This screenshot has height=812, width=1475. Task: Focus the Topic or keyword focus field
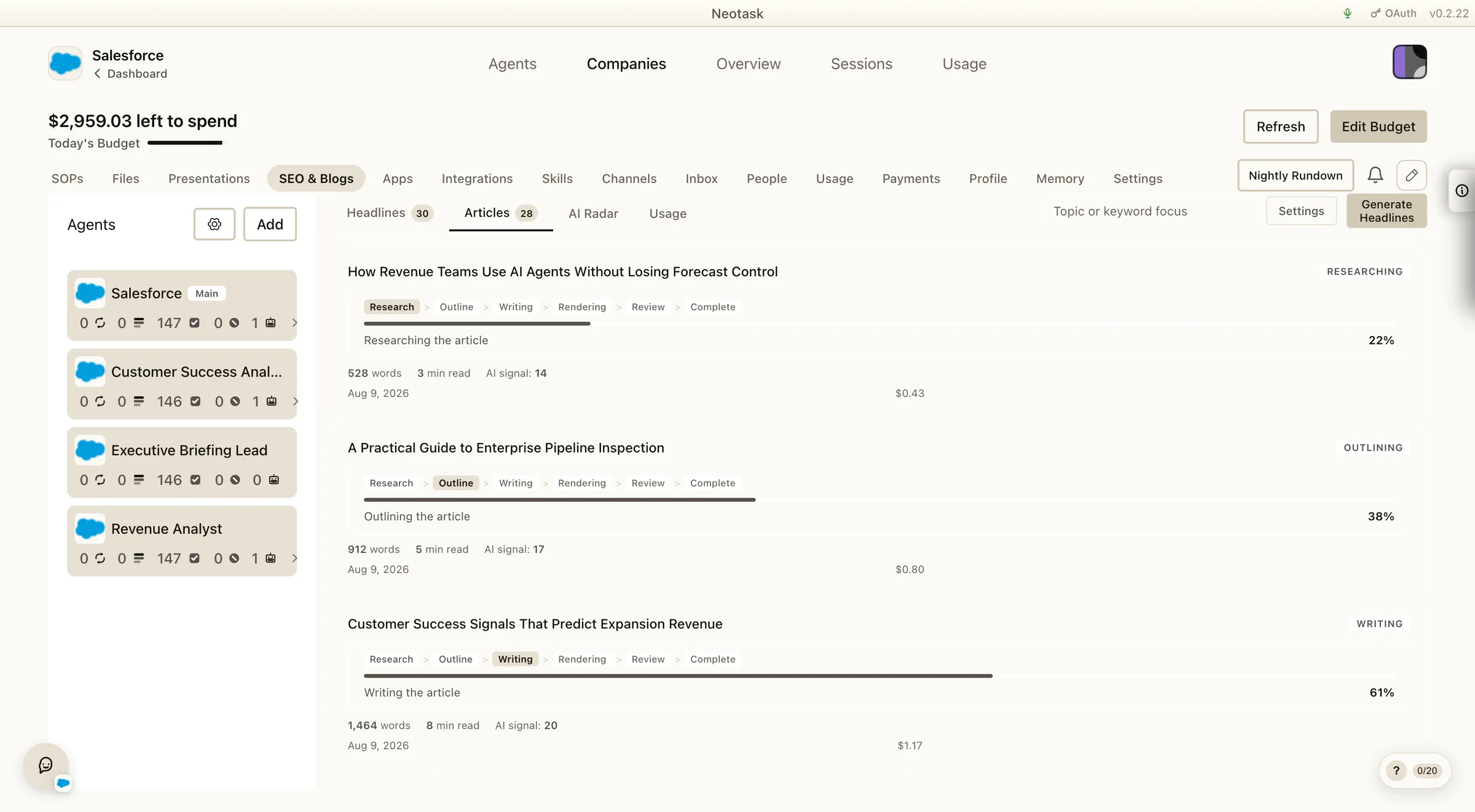click(x=1149, y=211)
